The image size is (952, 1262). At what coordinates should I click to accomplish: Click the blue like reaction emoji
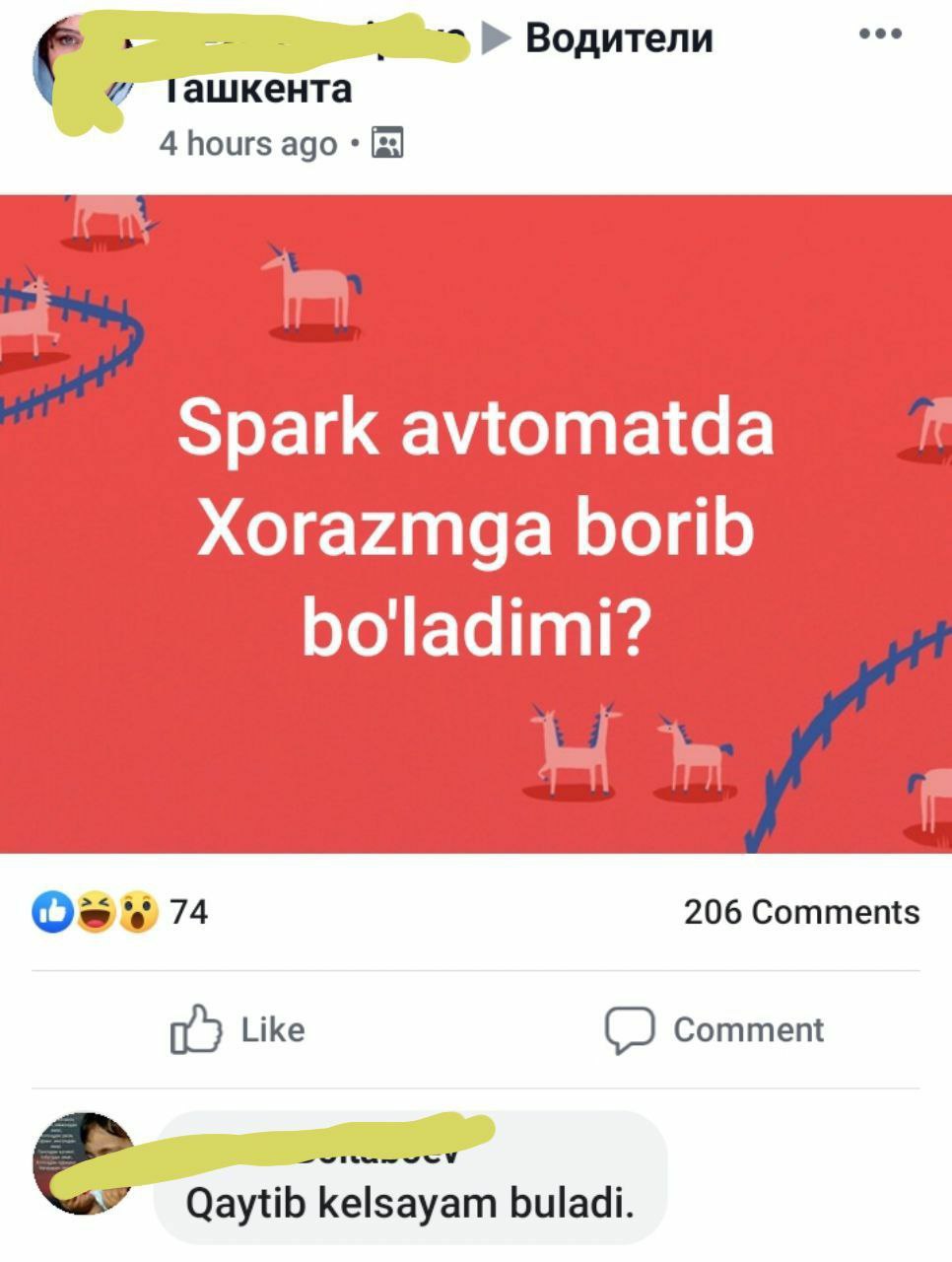point(52,912)
